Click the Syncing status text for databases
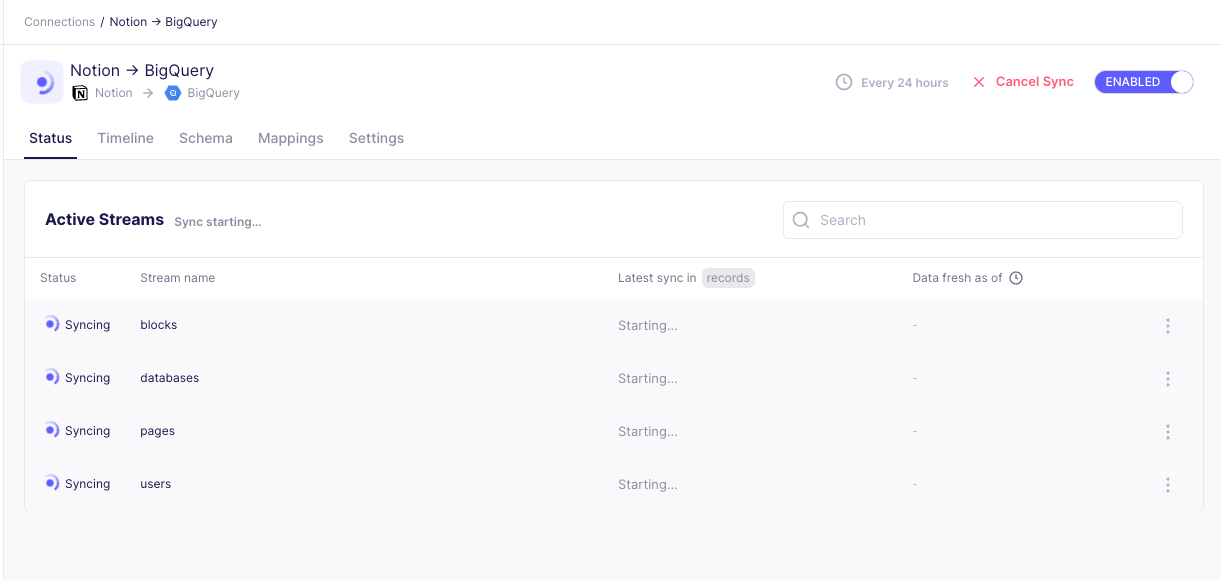1221x580 pixels. [x=87, y=378]
